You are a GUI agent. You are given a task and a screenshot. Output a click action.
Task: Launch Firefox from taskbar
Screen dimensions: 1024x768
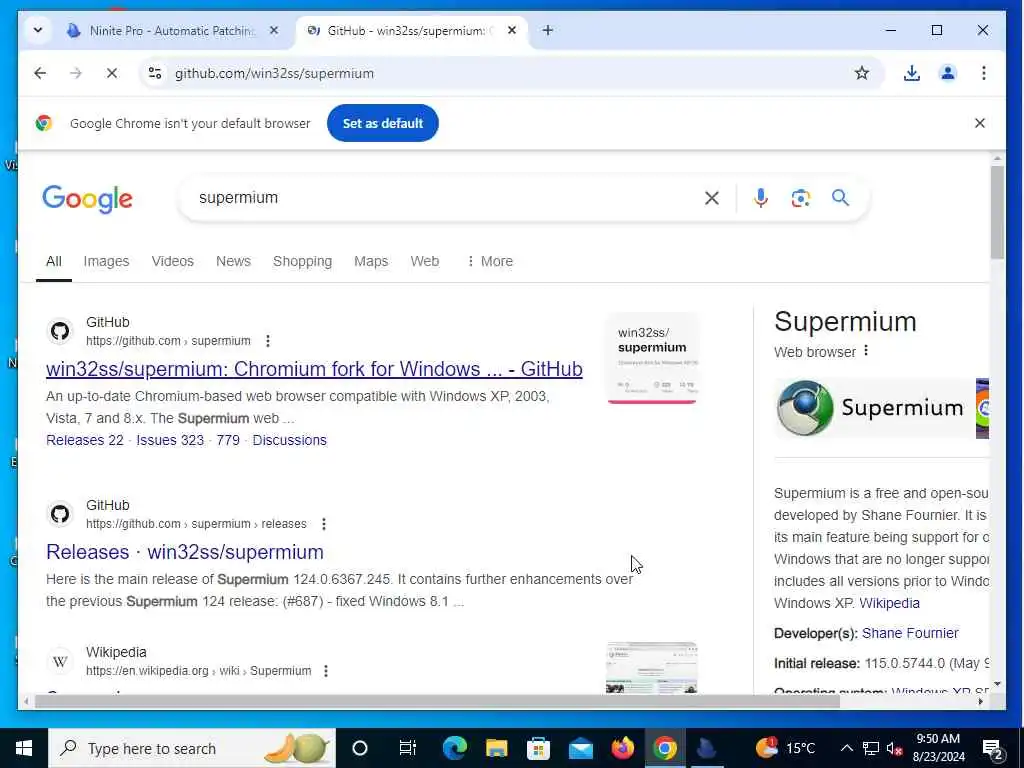[622, 748]
